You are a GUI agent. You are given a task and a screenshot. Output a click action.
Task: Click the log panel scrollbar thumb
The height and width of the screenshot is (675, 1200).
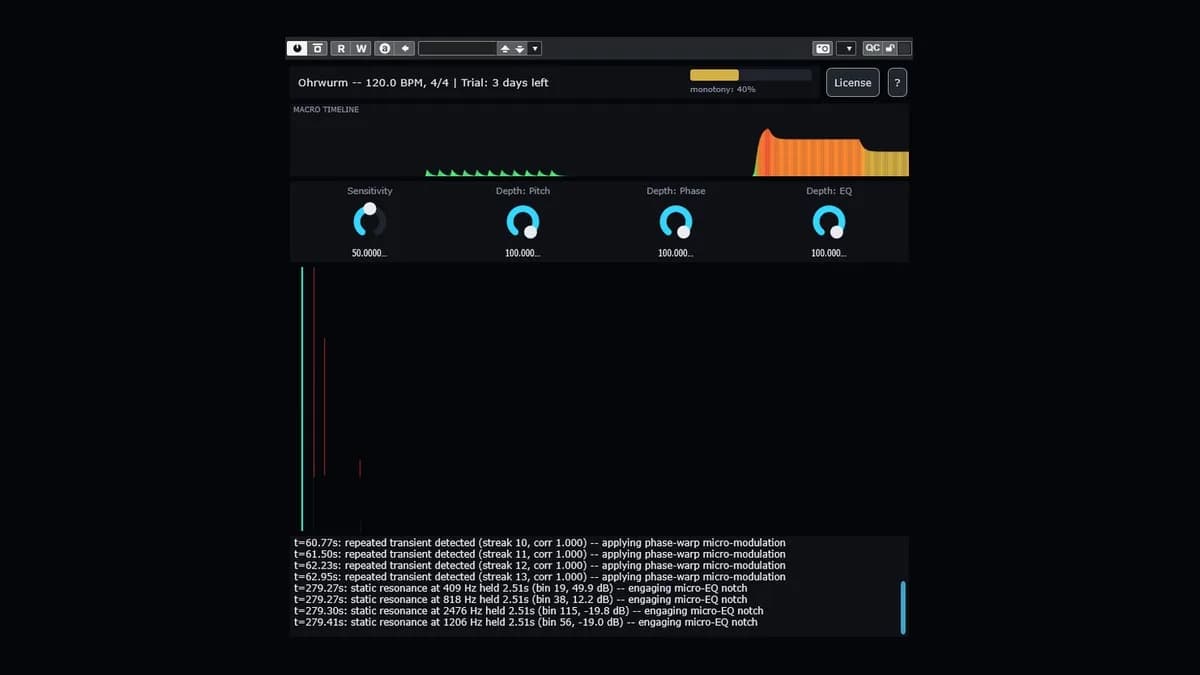(903, 607)
